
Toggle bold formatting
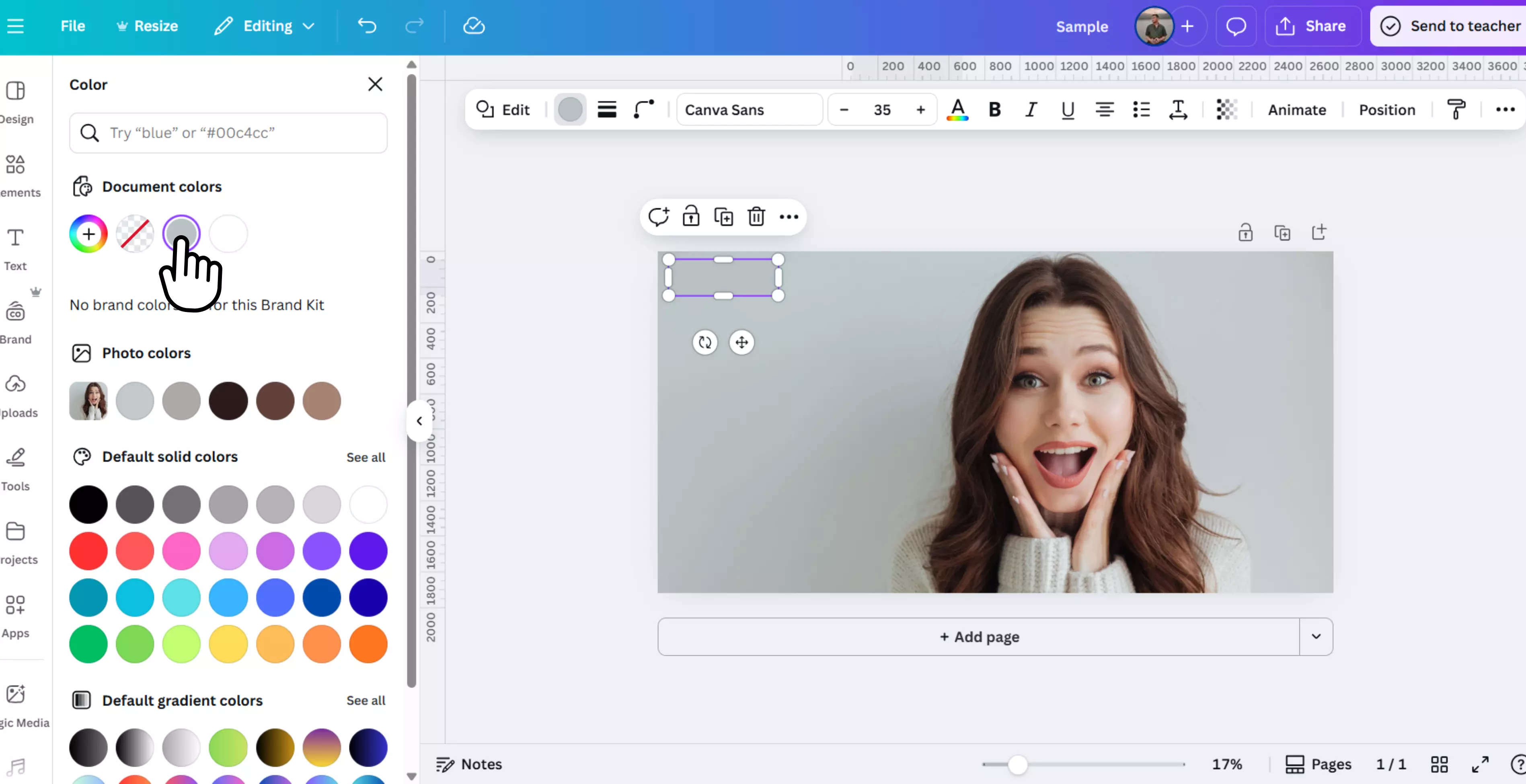(x=995, y=109)
